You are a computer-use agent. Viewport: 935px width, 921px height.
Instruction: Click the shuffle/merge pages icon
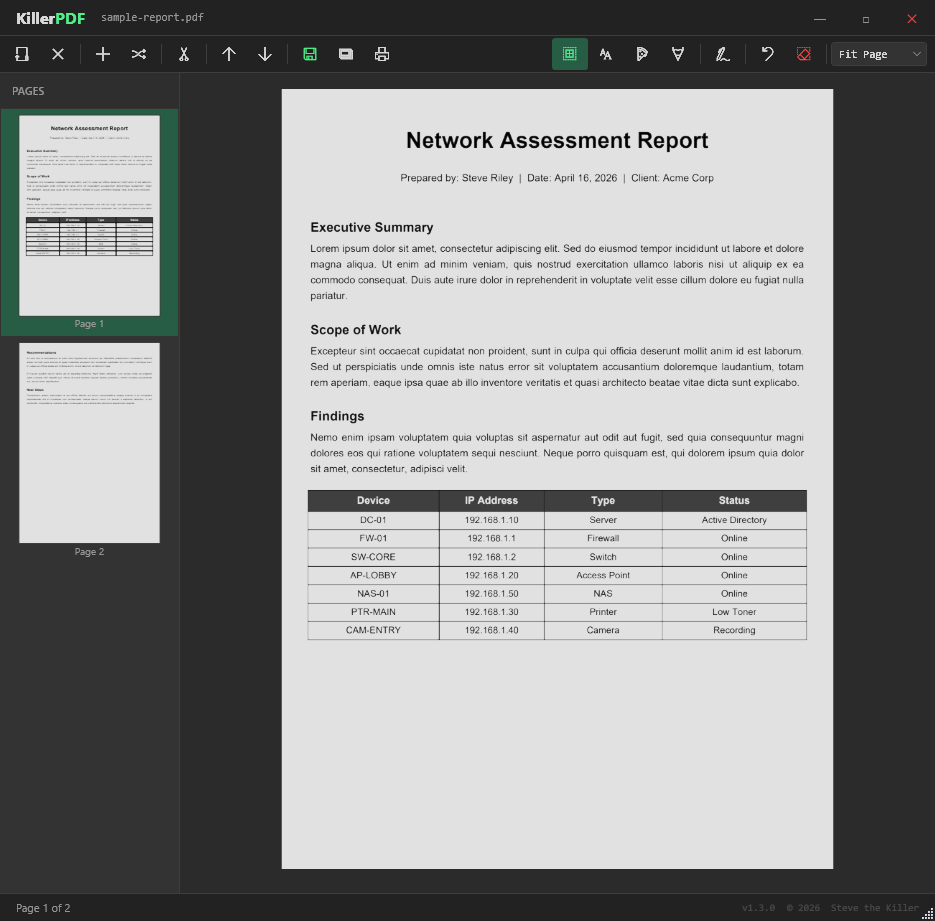139,54
